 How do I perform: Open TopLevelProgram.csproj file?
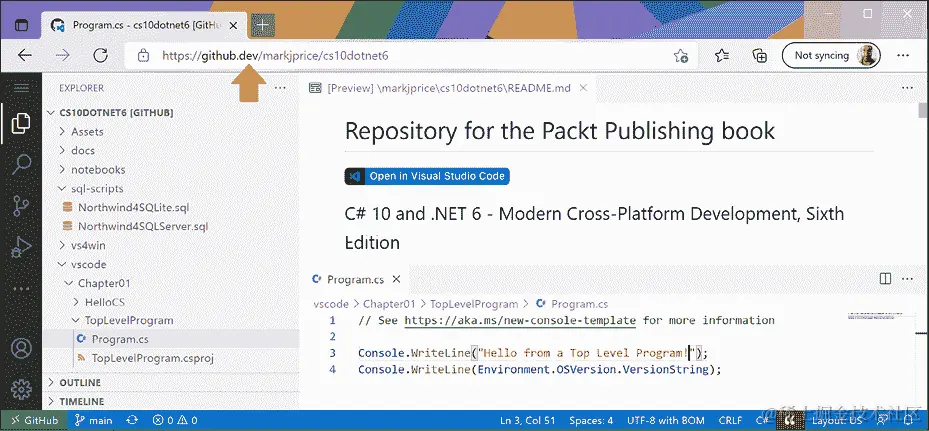(171, 358)
